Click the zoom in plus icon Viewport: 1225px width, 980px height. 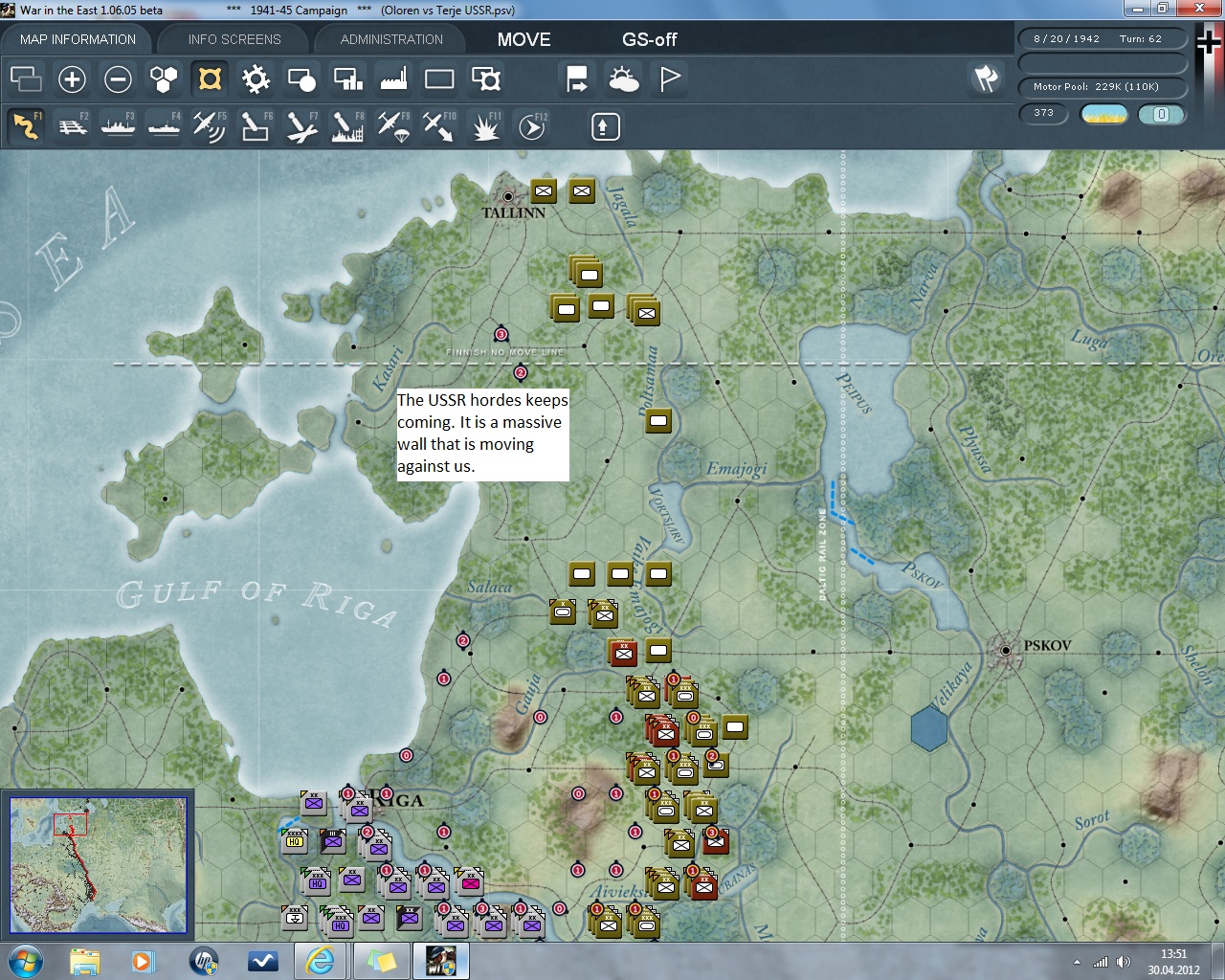coord(72,79)
